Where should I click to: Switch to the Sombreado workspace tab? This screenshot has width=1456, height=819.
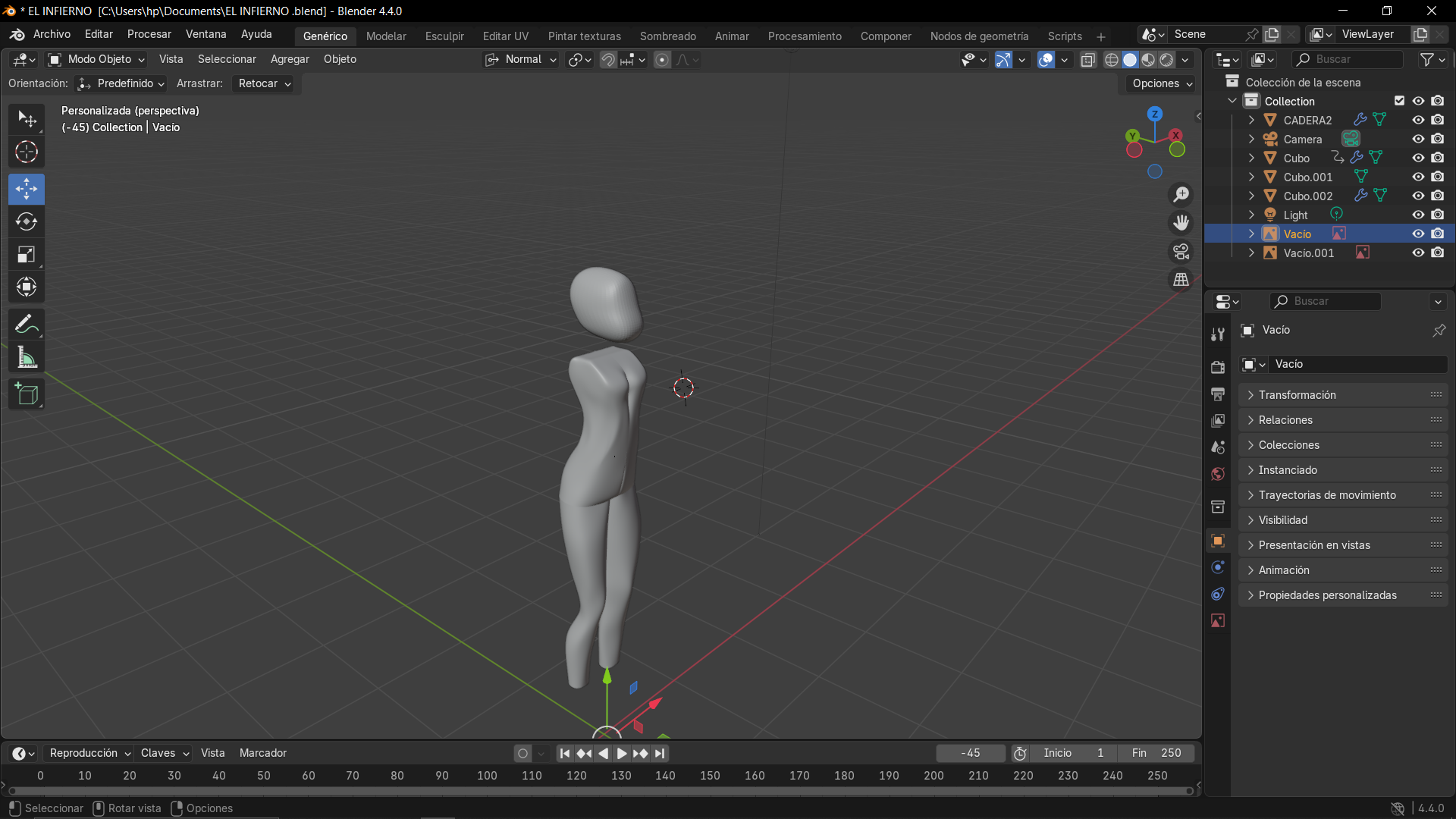click(x=668, y=36)
